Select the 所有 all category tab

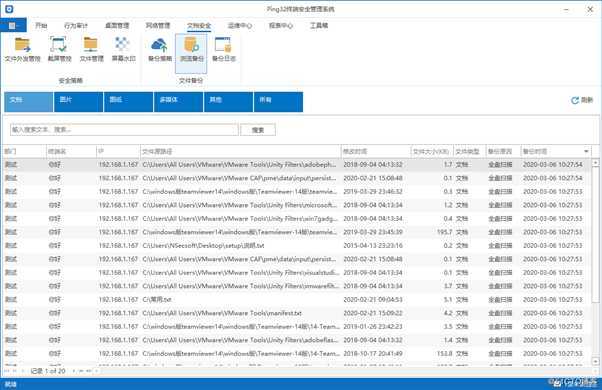[278, 102]
